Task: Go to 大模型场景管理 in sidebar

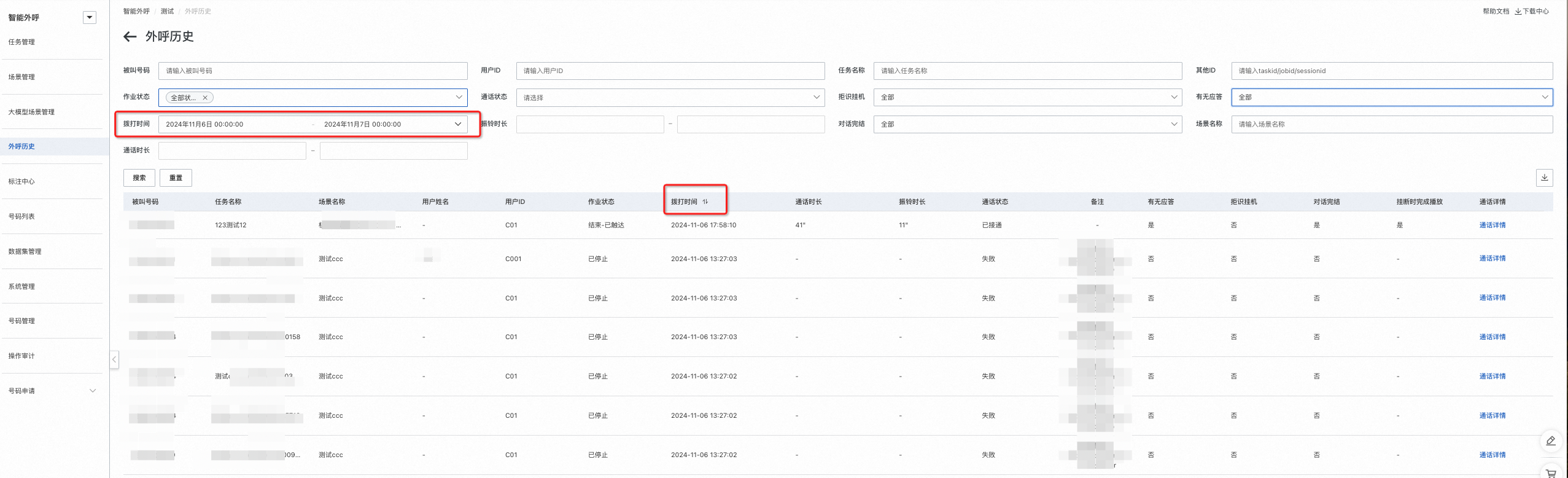Action: pyautogui.click(x=31, y=112)
